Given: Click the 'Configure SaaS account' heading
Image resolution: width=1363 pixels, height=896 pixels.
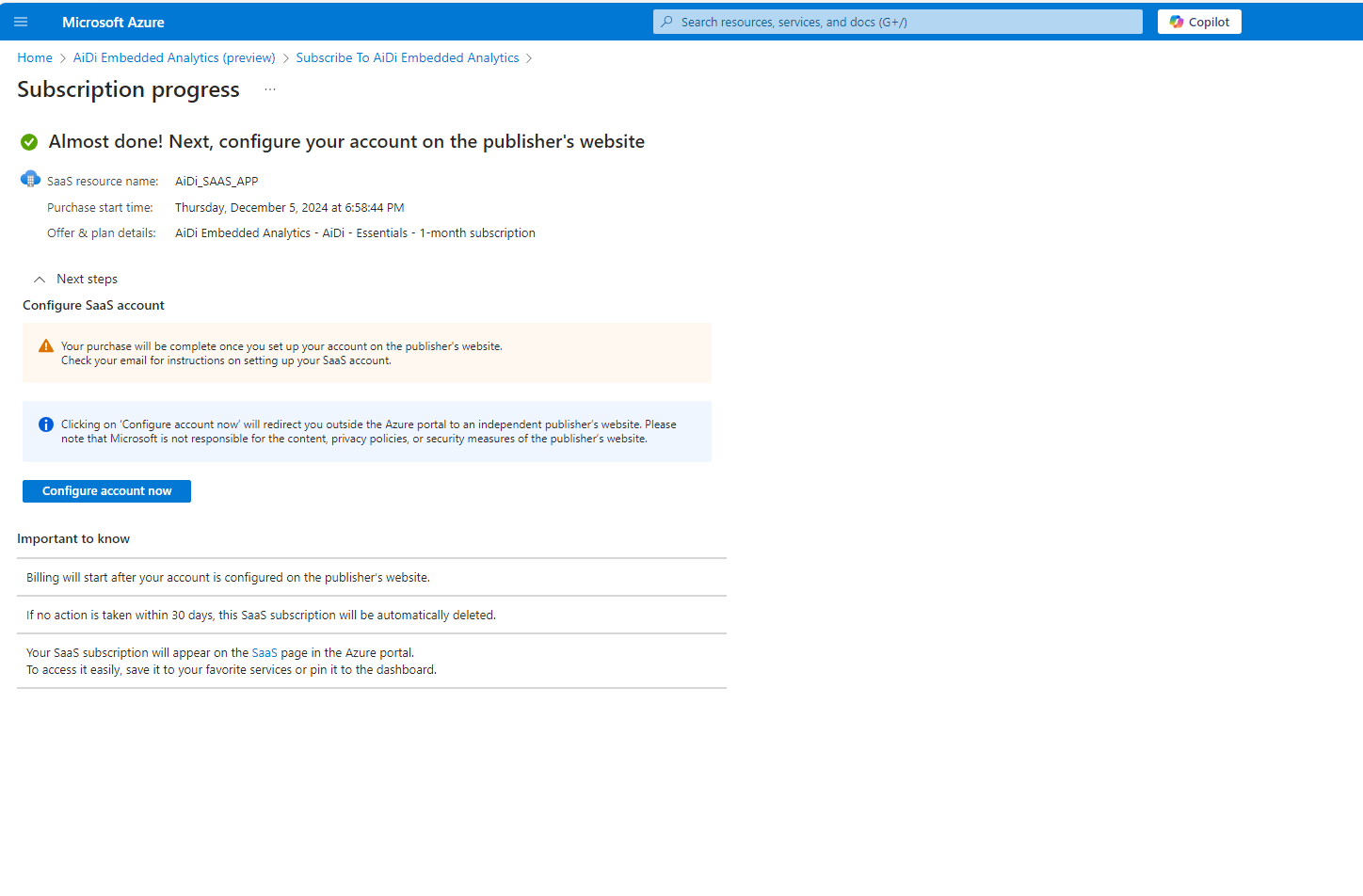Looking at the screenshot, I should coord(93,305).
